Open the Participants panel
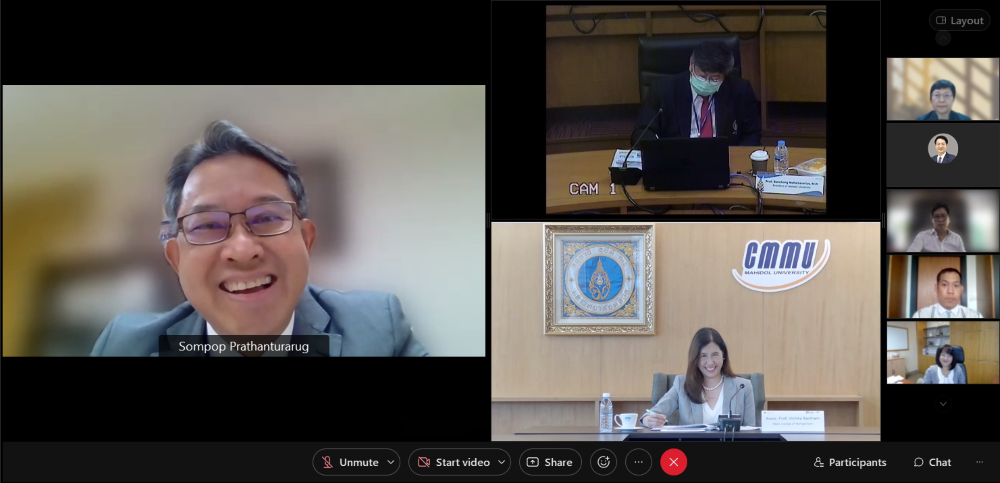 [x=850, y=462]
